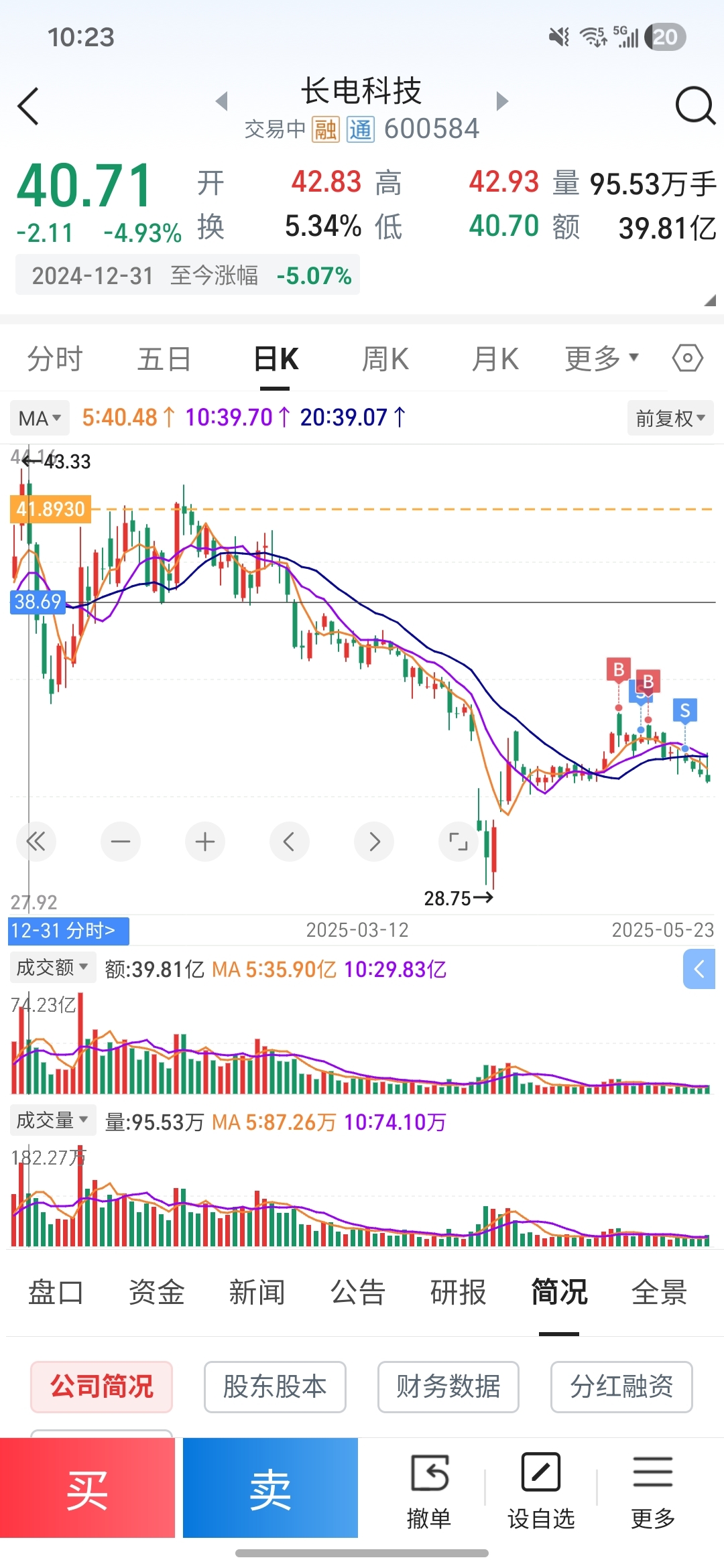Switch to 分时 chart tab
This screenshot has height=1568, width=724.
point(55,358)
